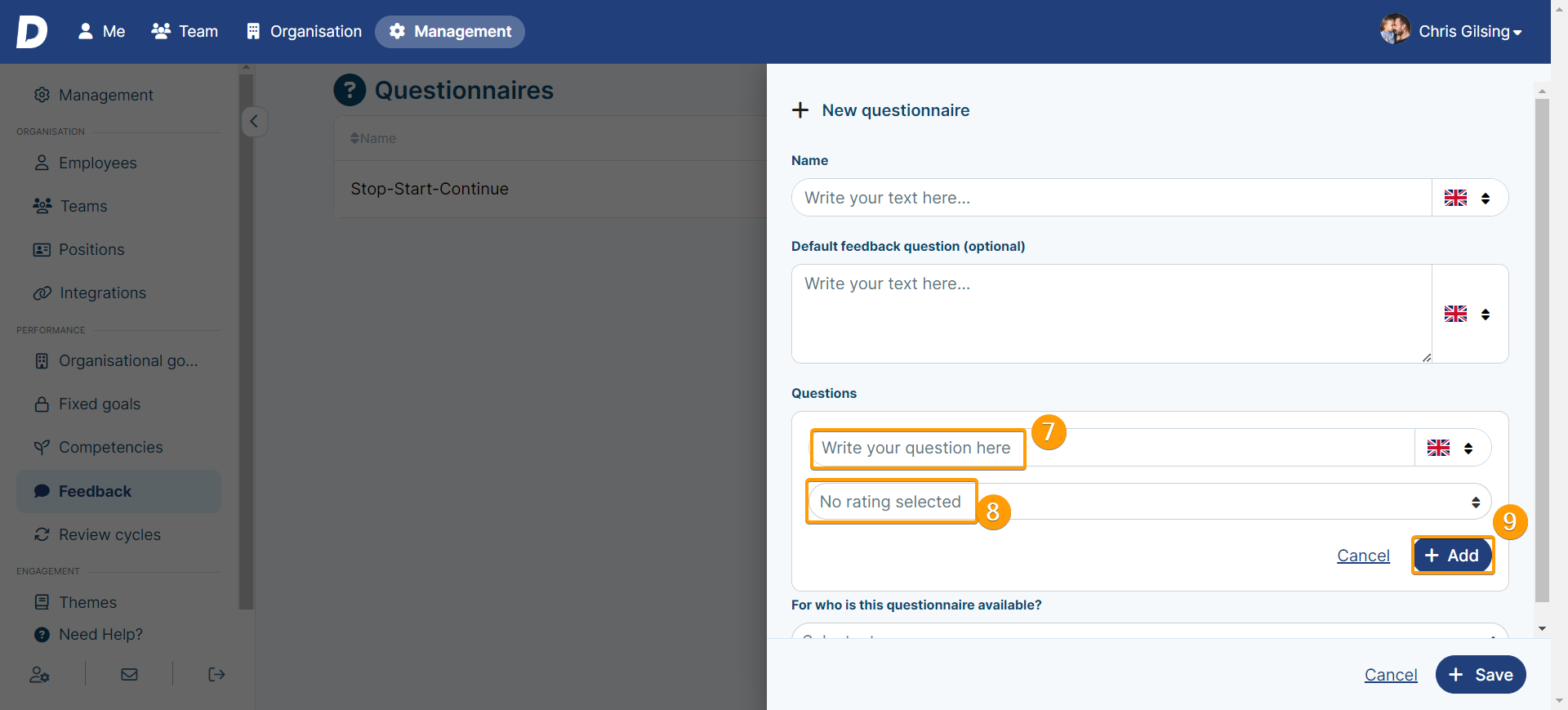This screenshot has width=1568, height=710.
Task: Click the Competencies sprout icon
Action: [x=42, y=447]
